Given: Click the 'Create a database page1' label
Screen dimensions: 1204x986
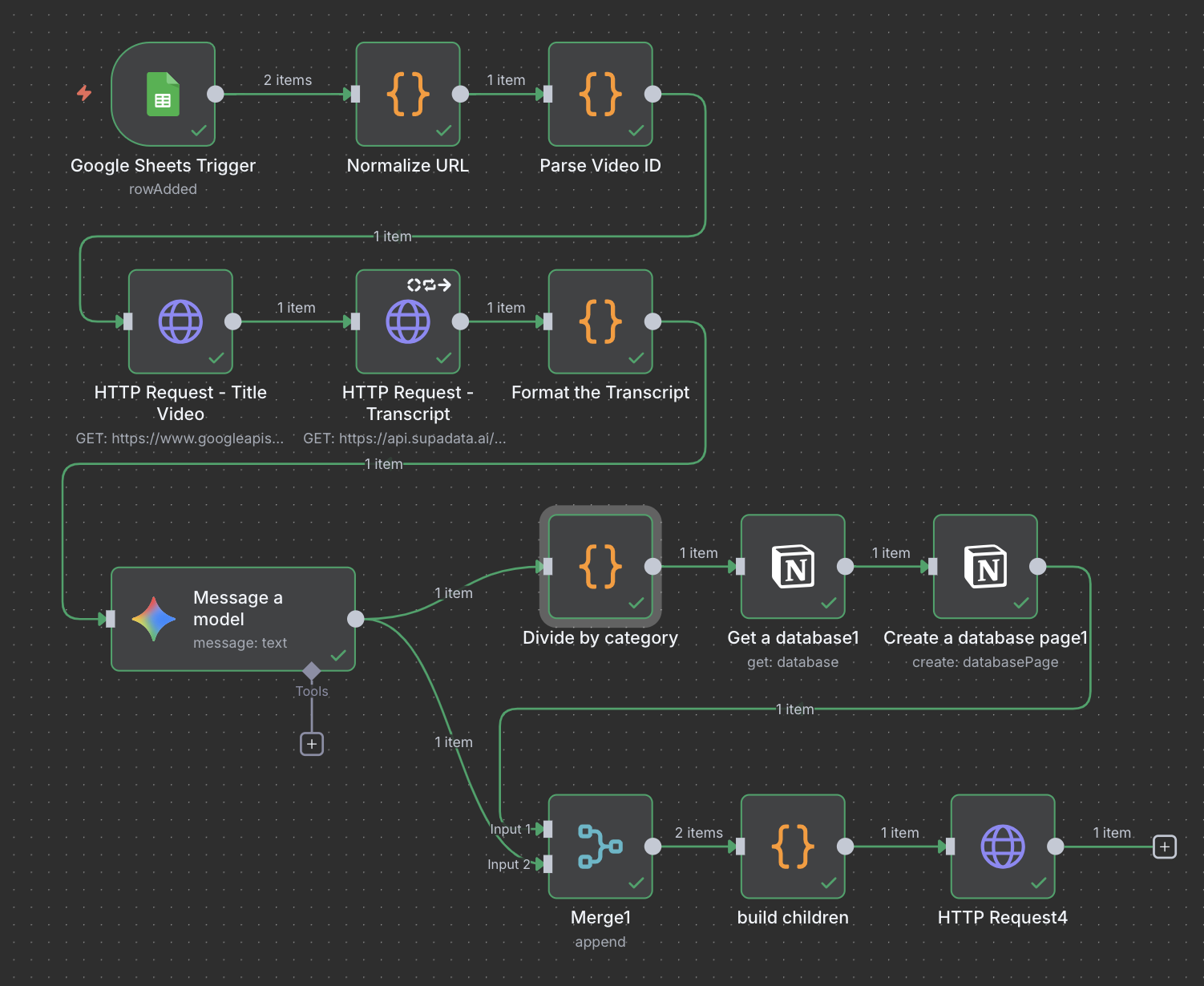Looking at the screenshot, I should (985, 638).
